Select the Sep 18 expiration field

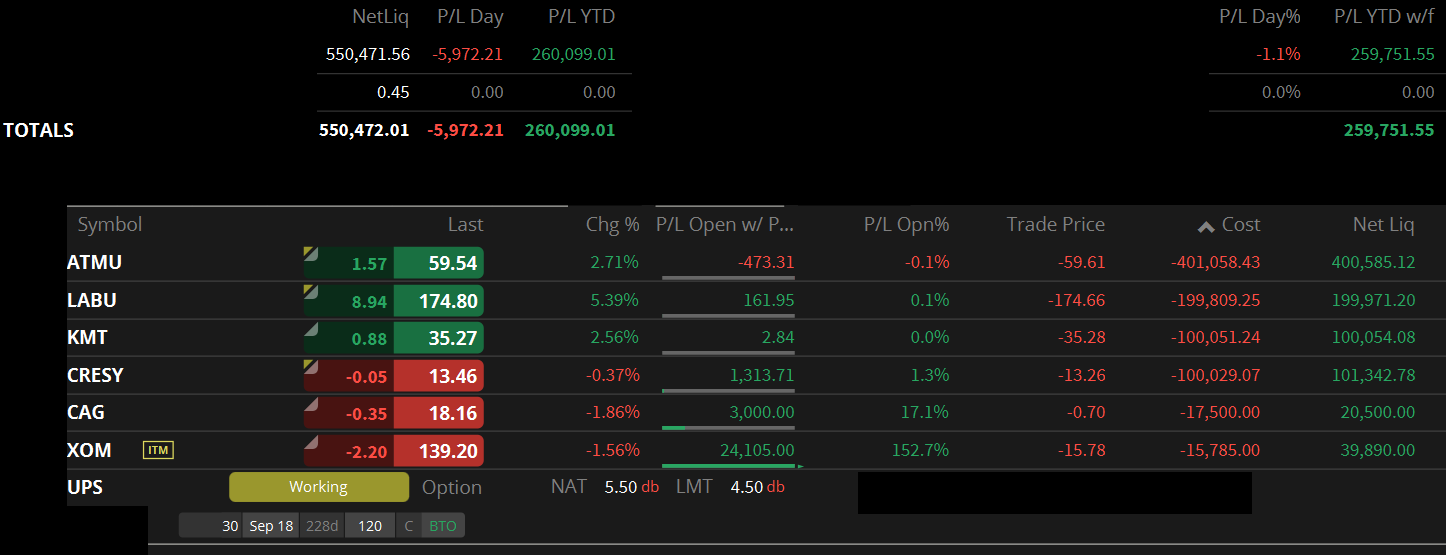271,526
